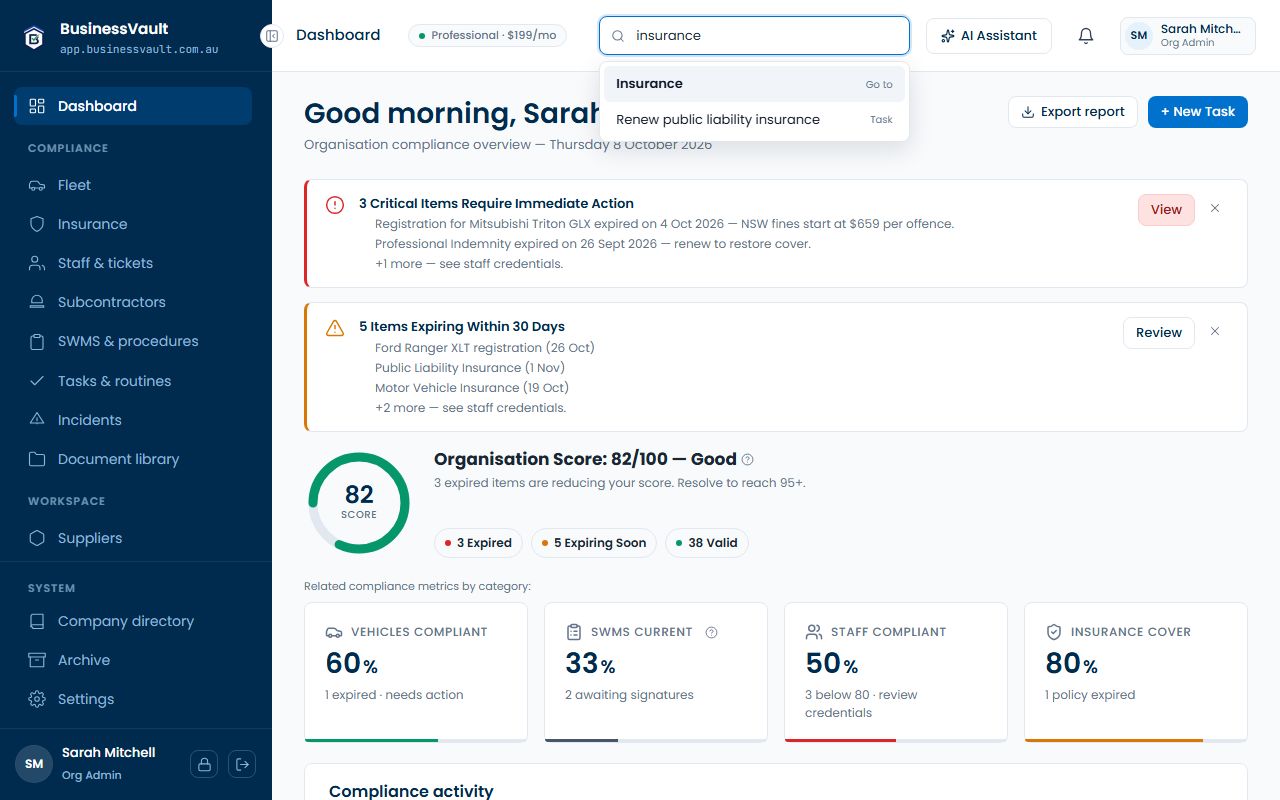
Task: Click Review on the expiring items alert
Action: click(1159, 333)
